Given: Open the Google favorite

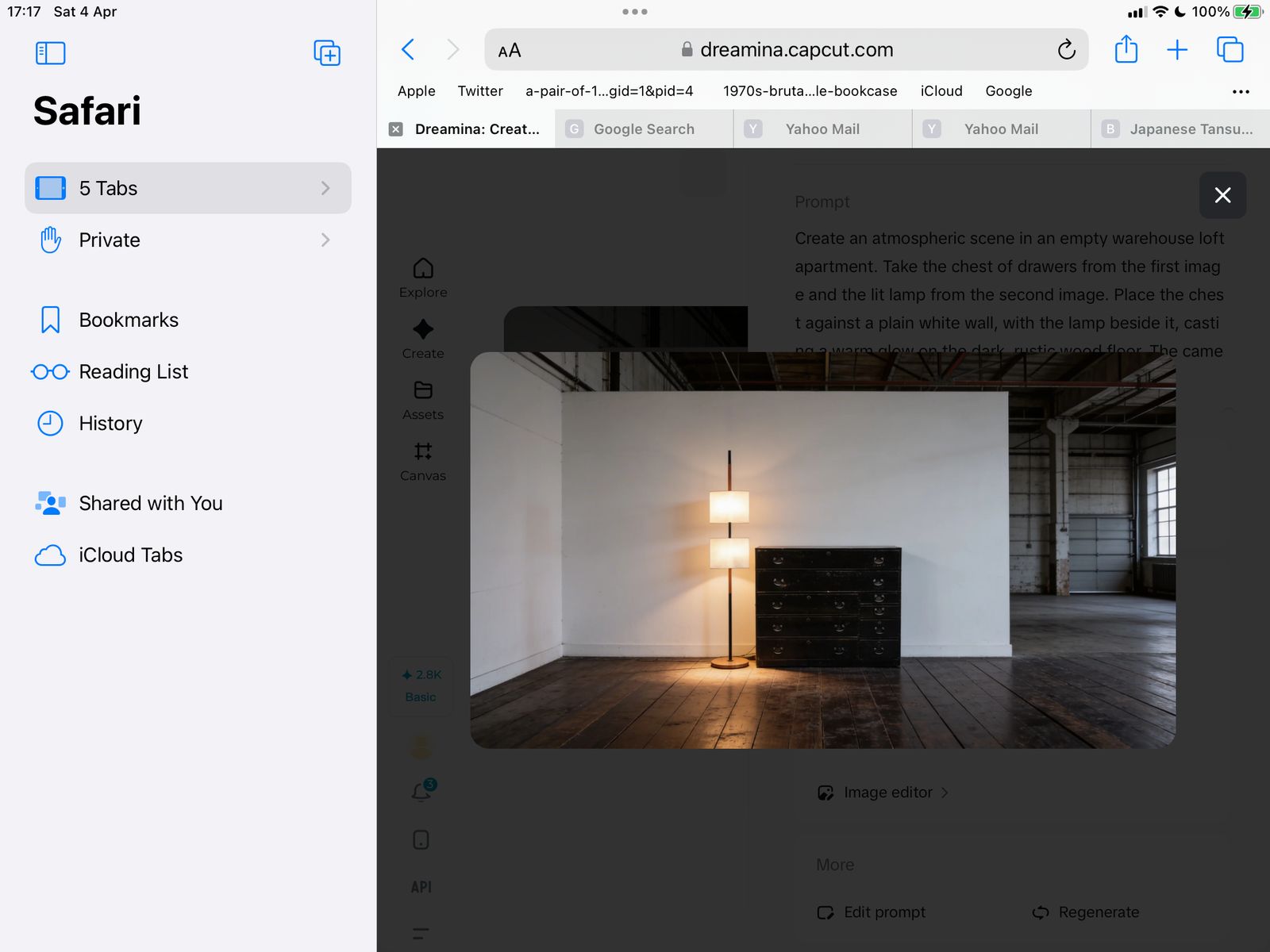Looking at the screenshot, I should (1009, 91).
